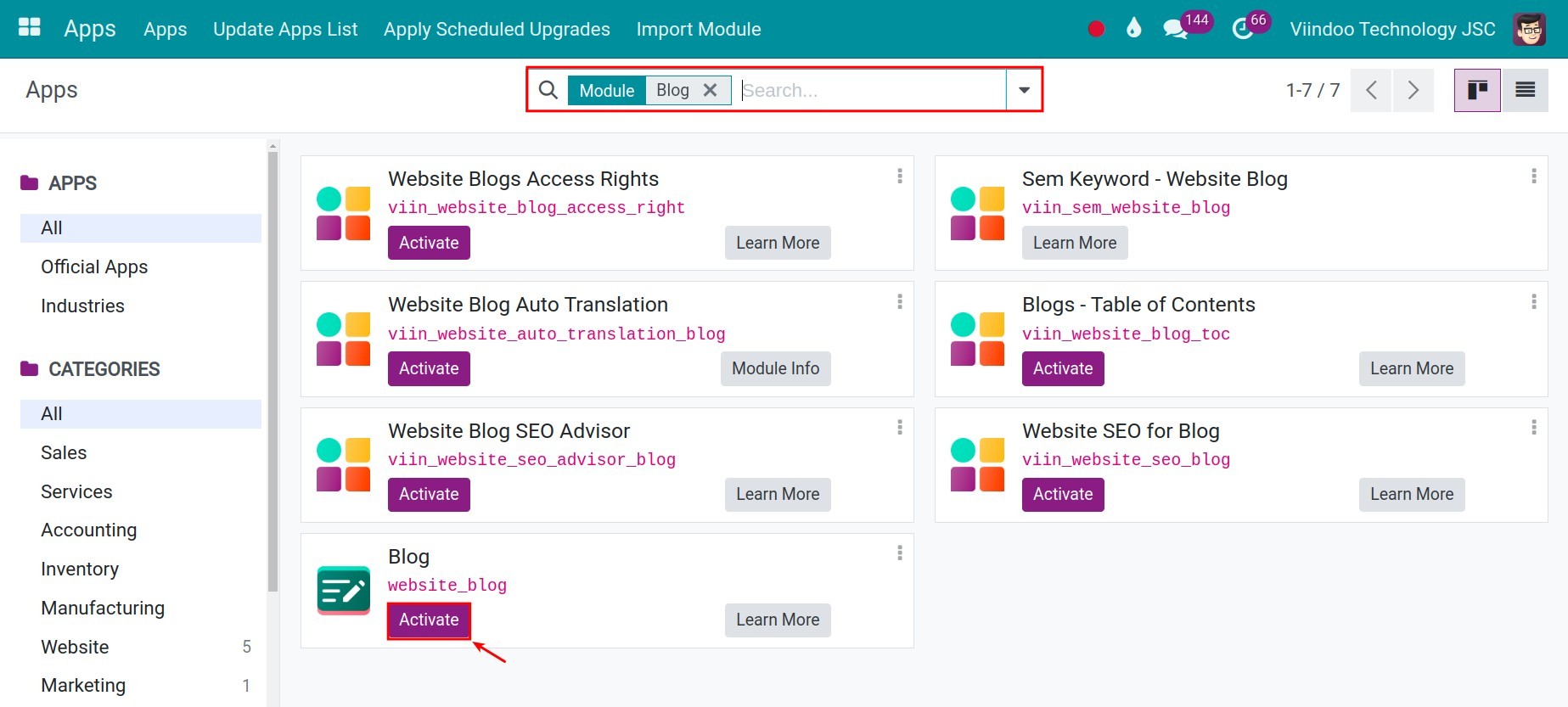Click Module Info on Auto Translation card

[x=776, y=368]
